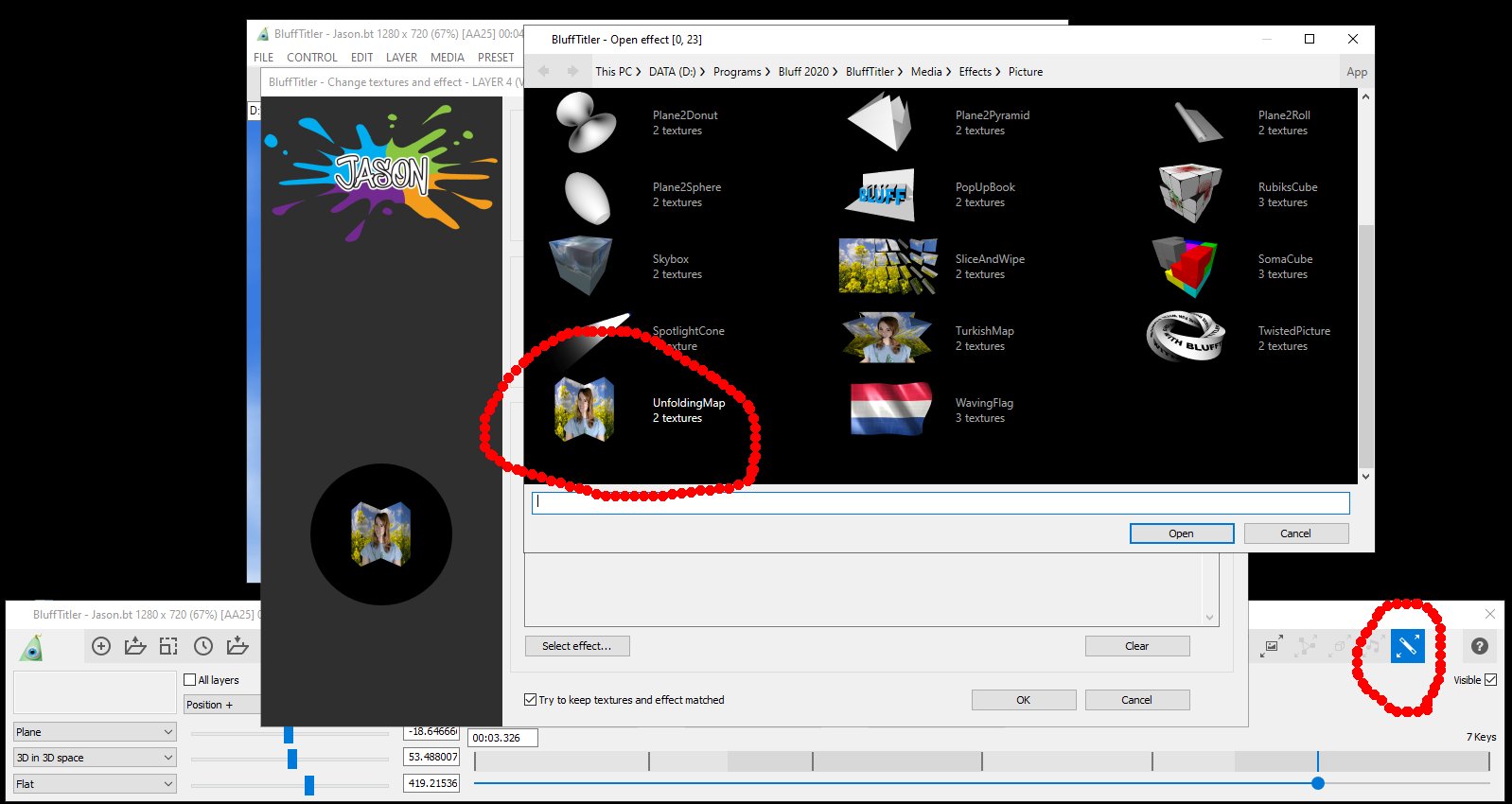Click the 419.21536 value field
Viewport: 1512px width, 804px height.
431,783
